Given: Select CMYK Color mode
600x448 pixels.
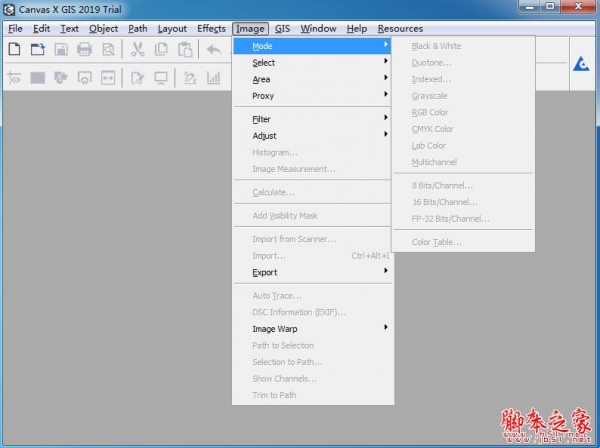Looking at the screenshot, I should [x=463, y=129].
